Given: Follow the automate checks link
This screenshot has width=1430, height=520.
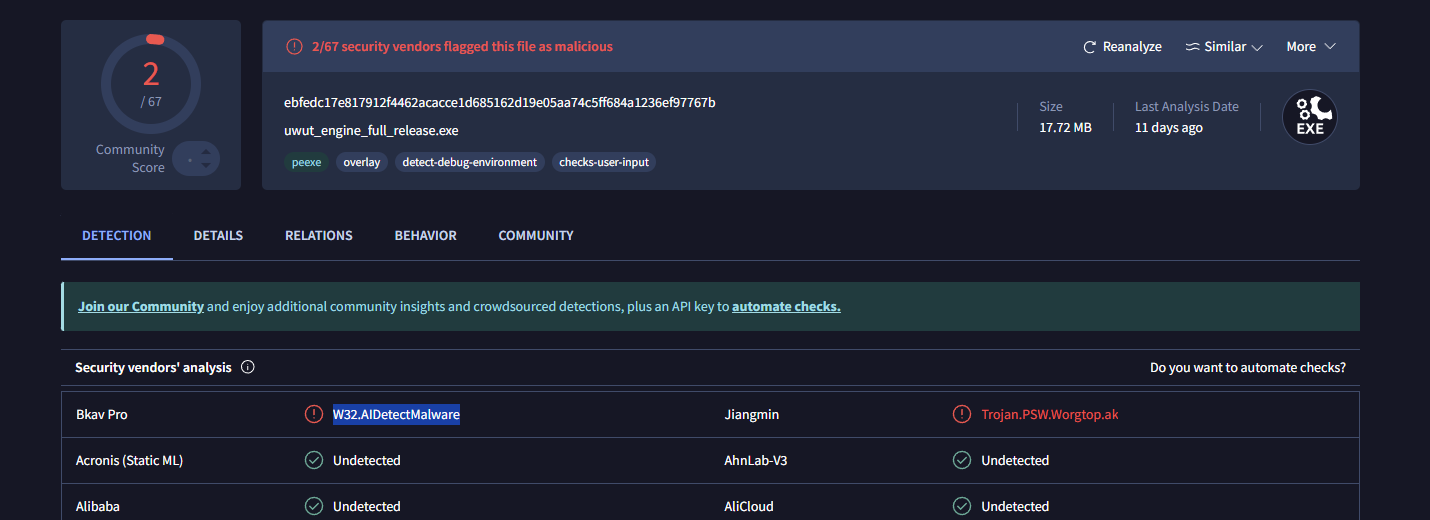Looking at the screenshot, I should (x=786, y=307).
